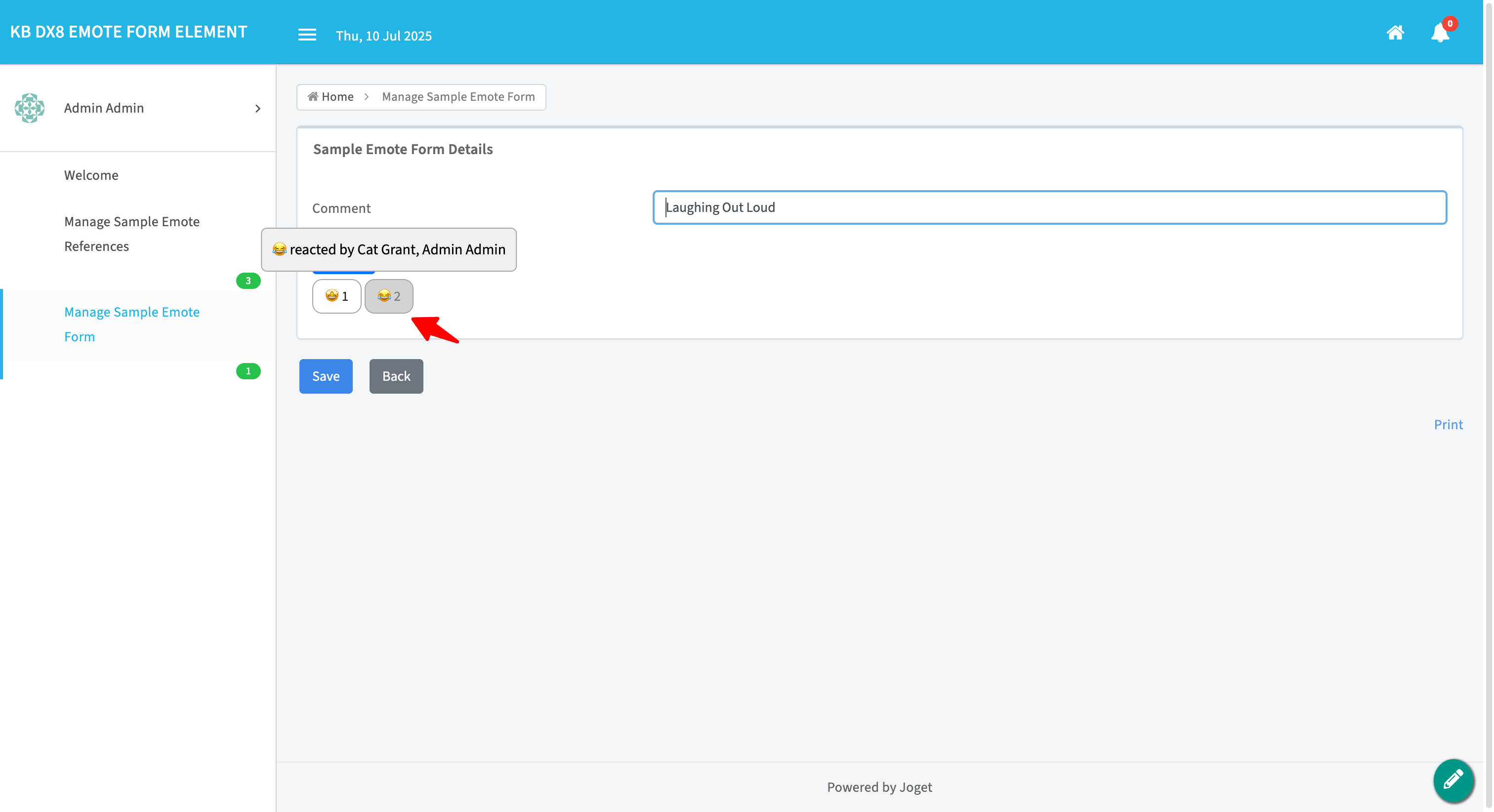This screenshot has height=812, width=1494.
Task: Open notifications bell icon
Action: coord(1440,33)
